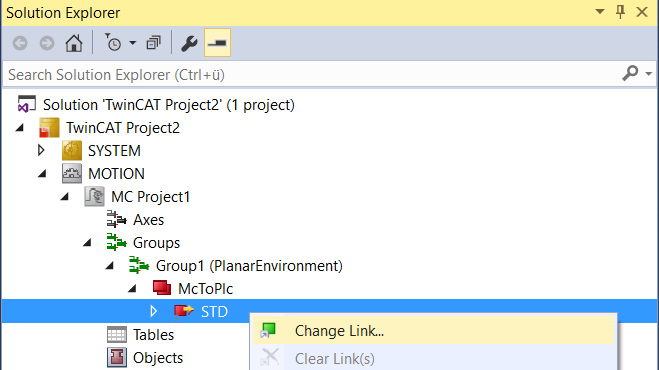Click the Forward navigation arrow icon

tap(47, 43)
